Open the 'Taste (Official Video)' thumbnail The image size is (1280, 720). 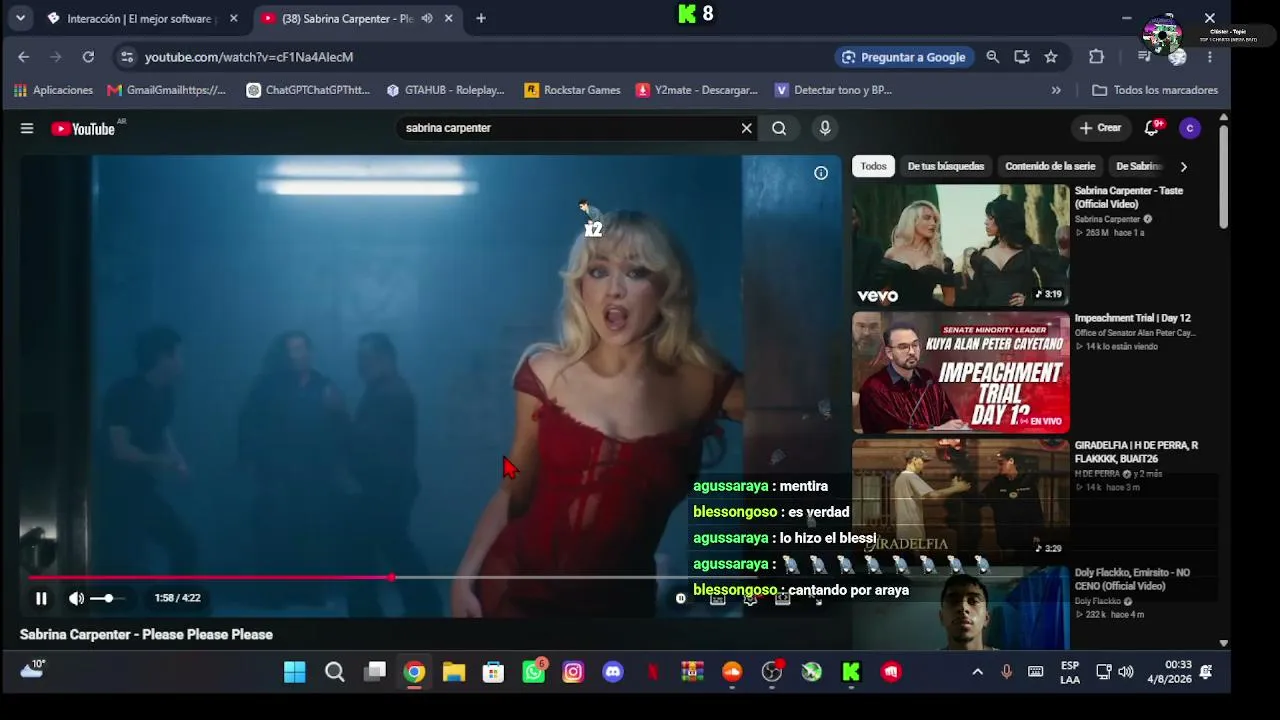961,245
